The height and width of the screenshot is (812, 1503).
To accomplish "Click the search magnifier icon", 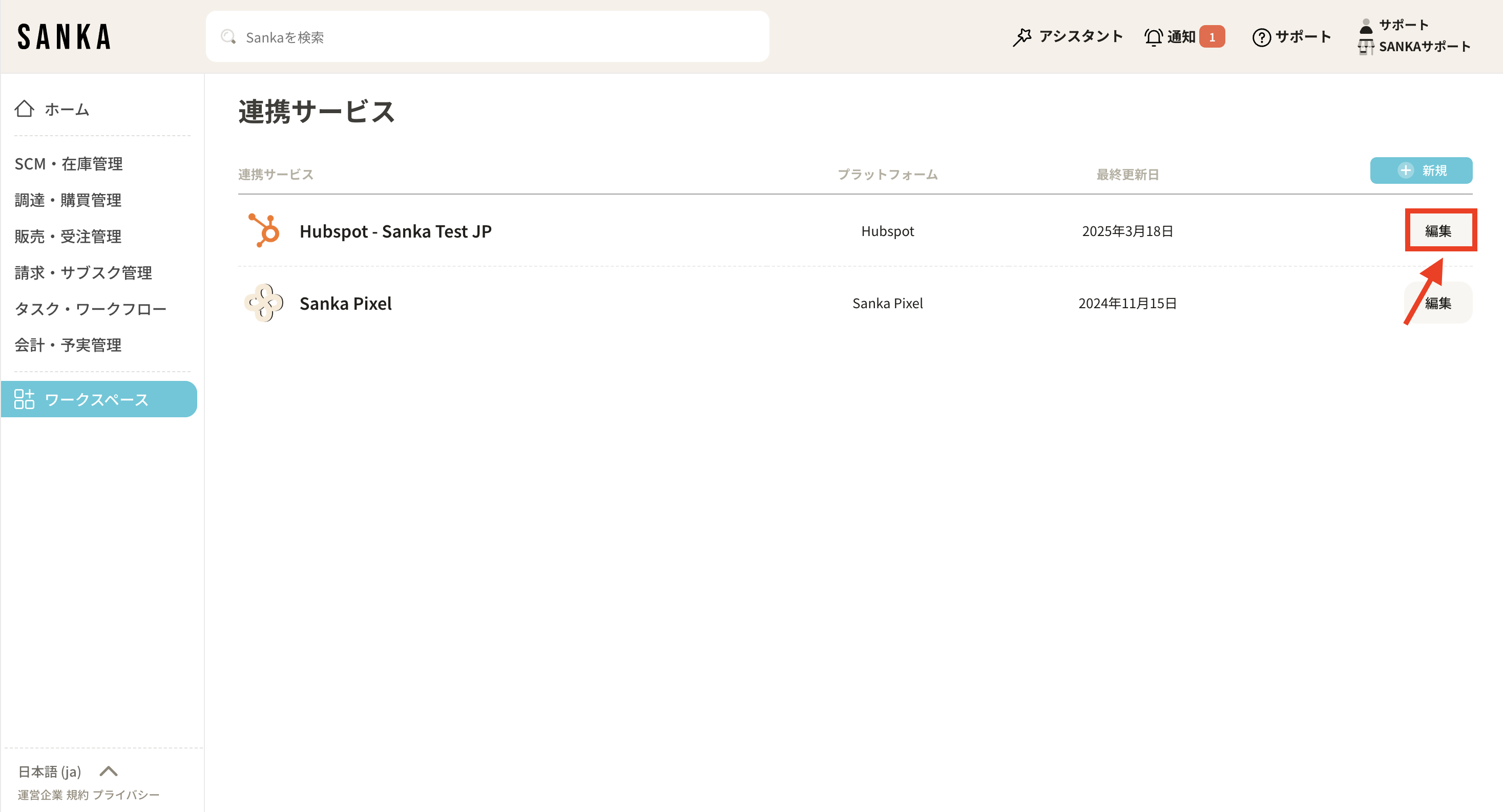I will (228, 37).
